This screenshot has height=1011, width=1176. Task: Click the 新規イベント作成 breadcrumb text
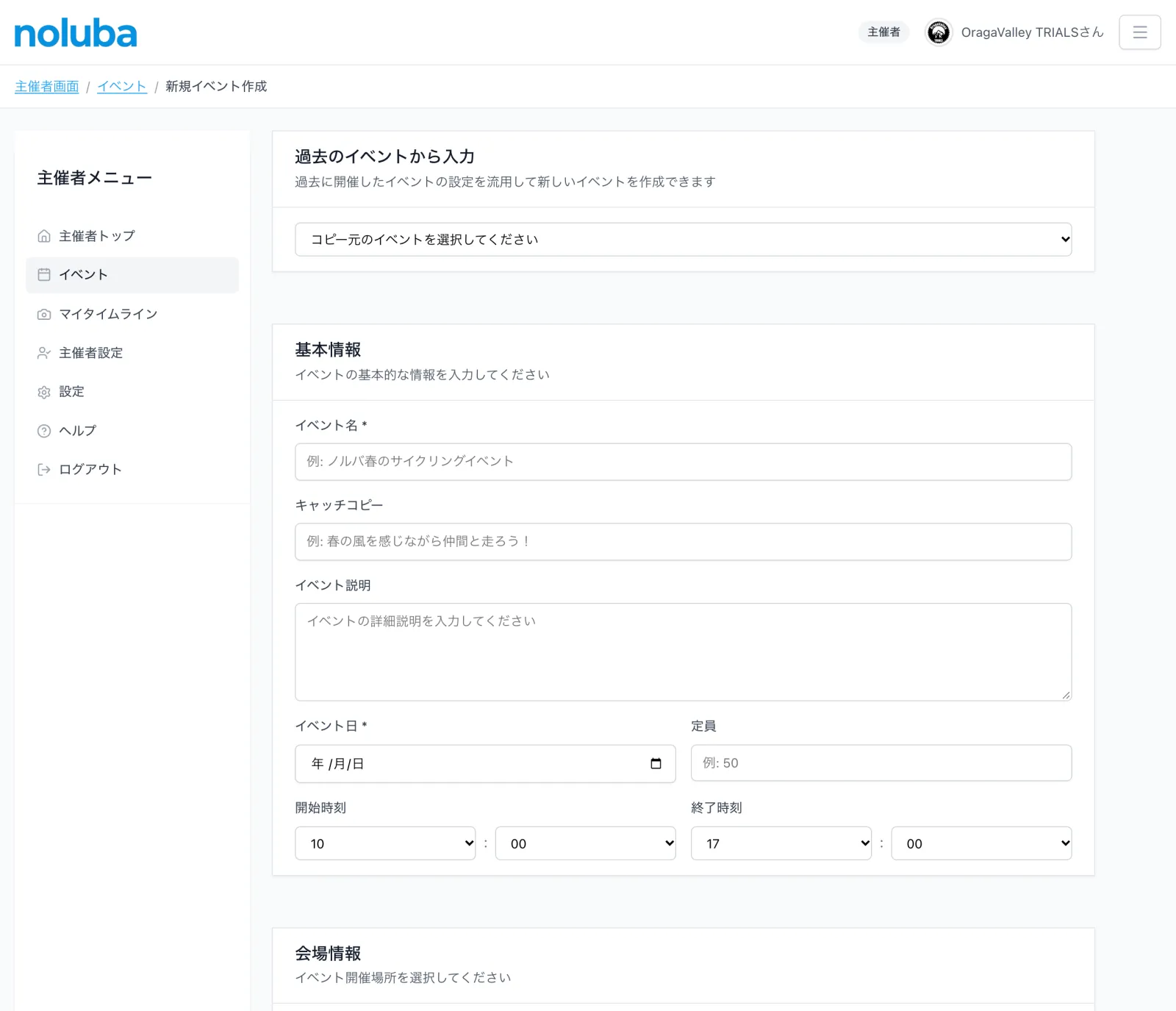216,87
